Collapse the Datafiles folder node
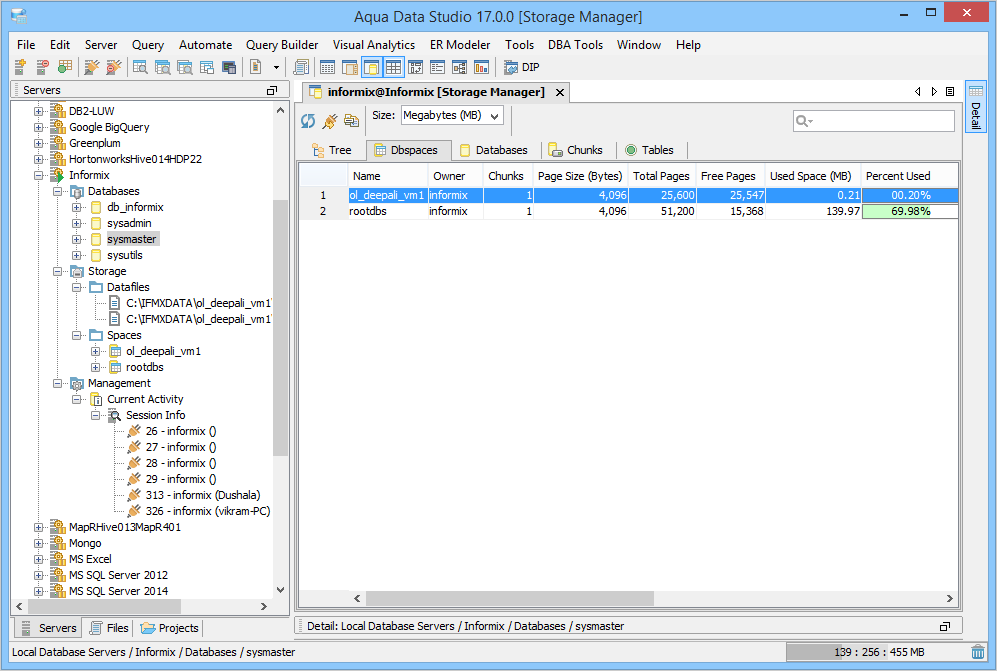The height and width of the screenshot is (671, 997). point(76,287)
